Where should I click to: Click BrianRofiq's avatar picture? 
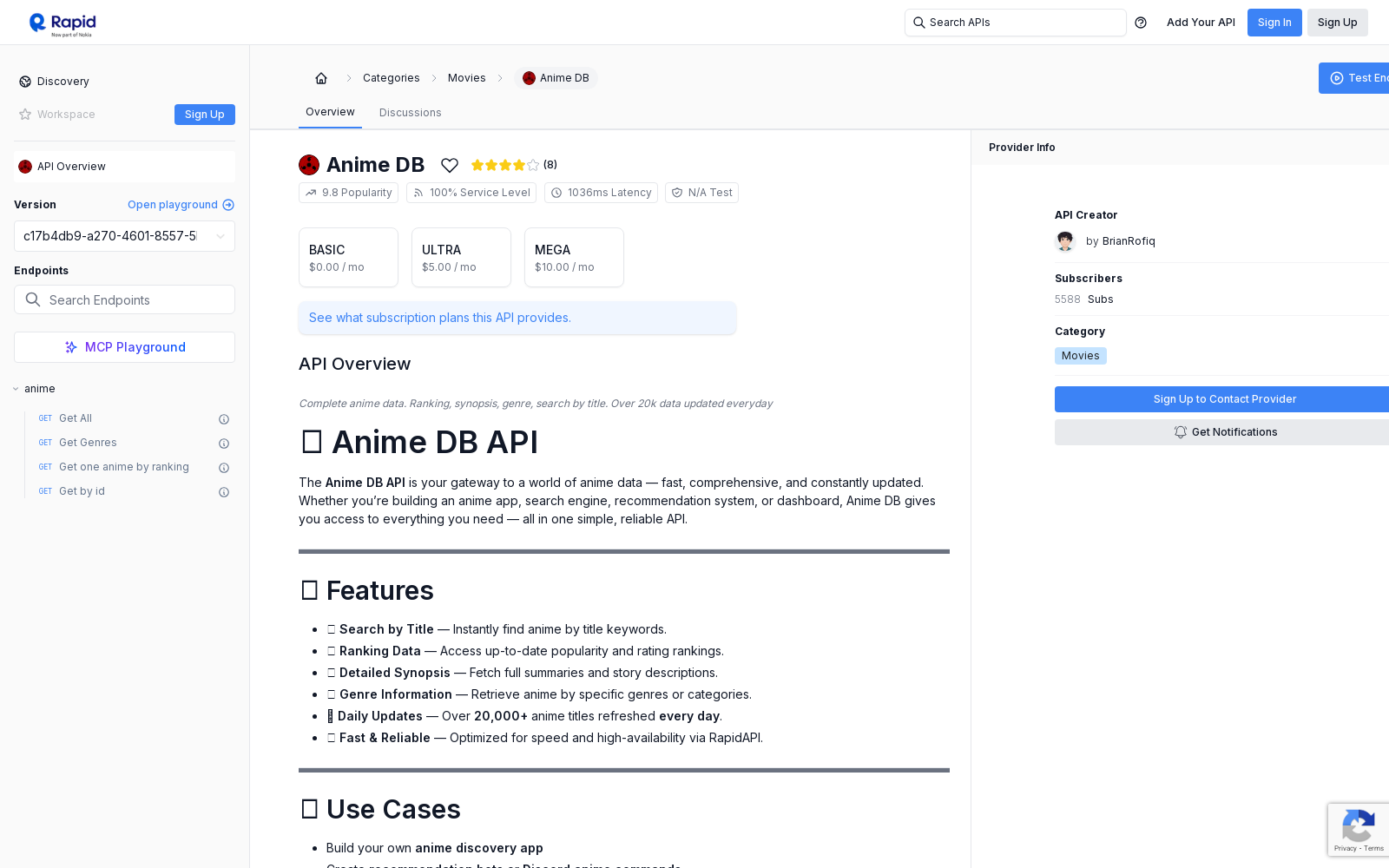pos(1065,241)
